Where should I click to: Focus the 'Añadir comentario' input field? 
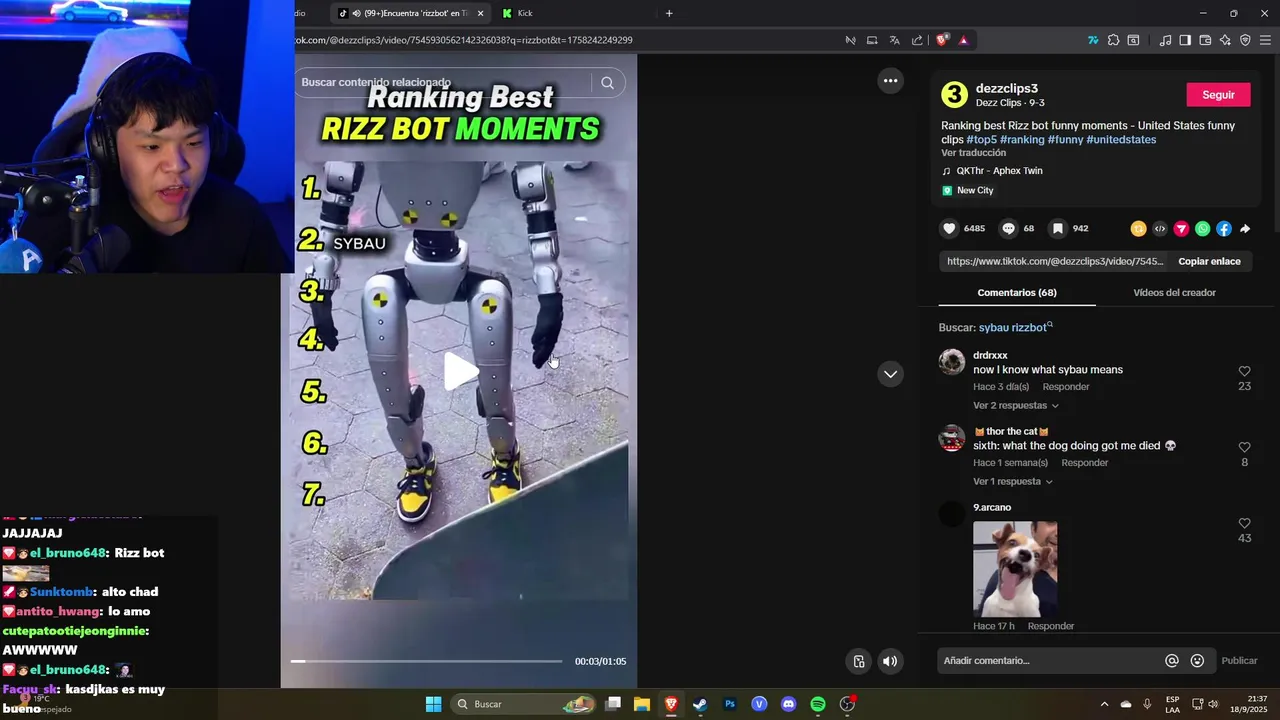1050,661
